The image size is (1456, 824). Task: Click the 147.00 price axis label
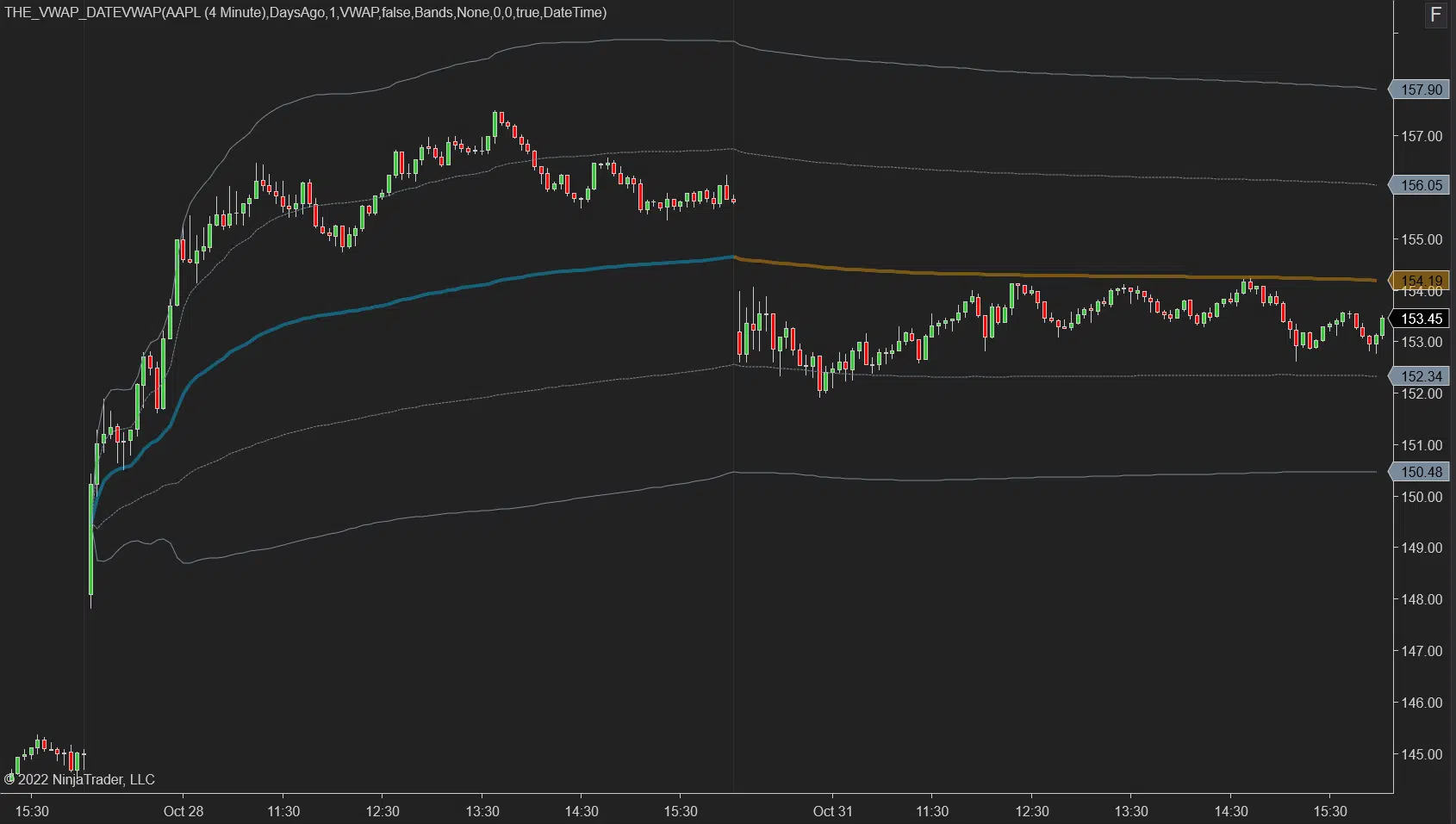click(x=1422, y=651)
